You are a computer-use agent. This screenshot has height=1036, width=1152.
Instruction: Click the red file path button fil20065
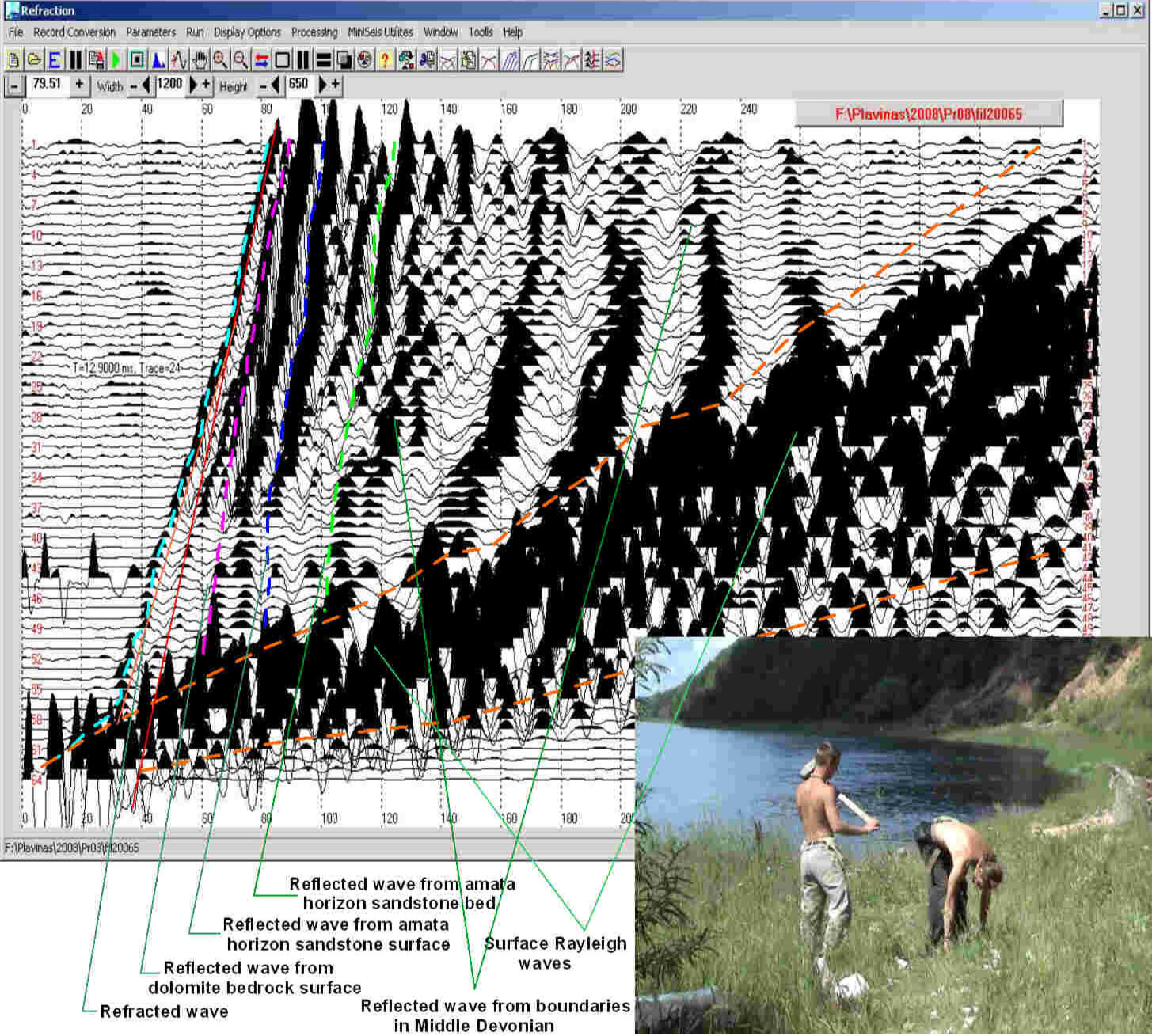pyautogui.click(x=928, y=114)
